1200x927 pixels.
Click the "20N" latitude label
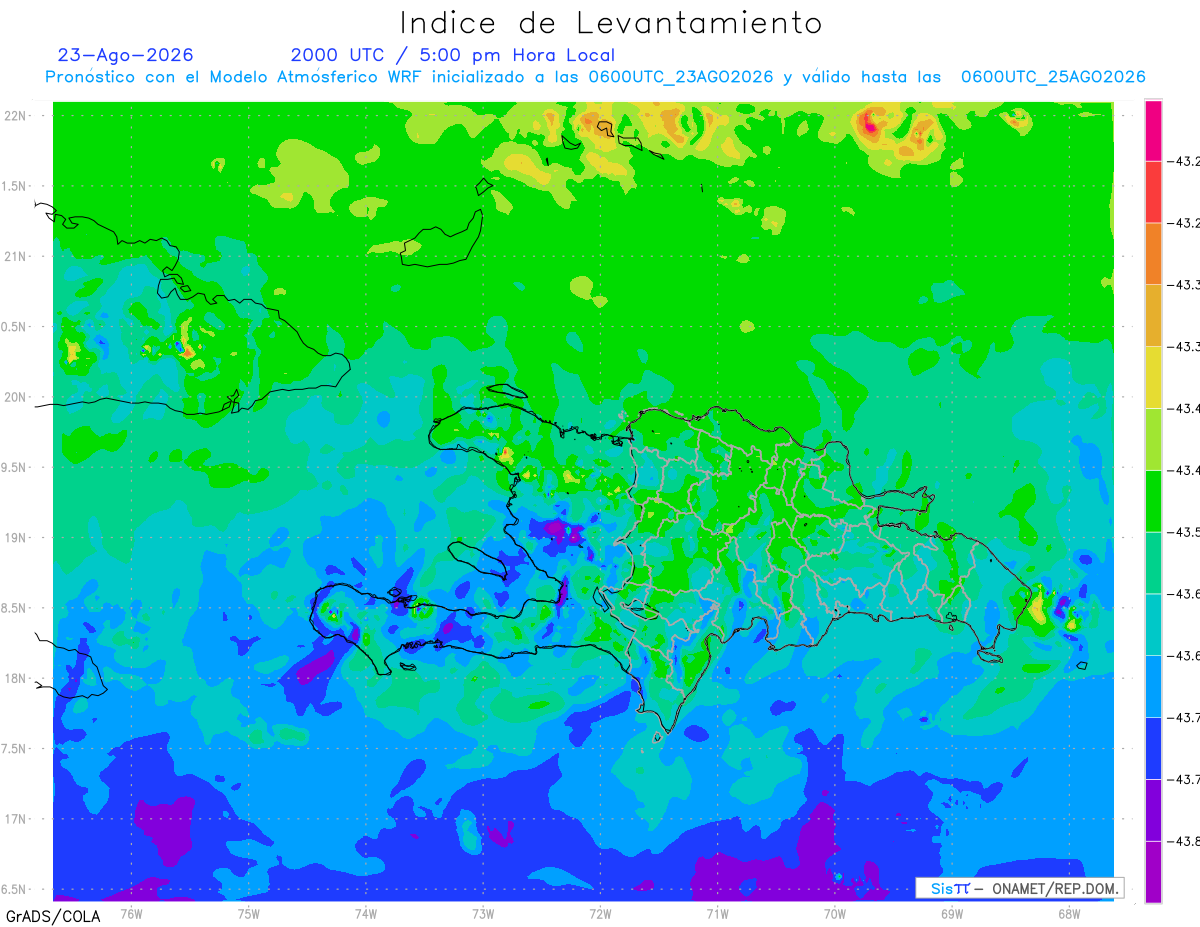coord(17,397)
